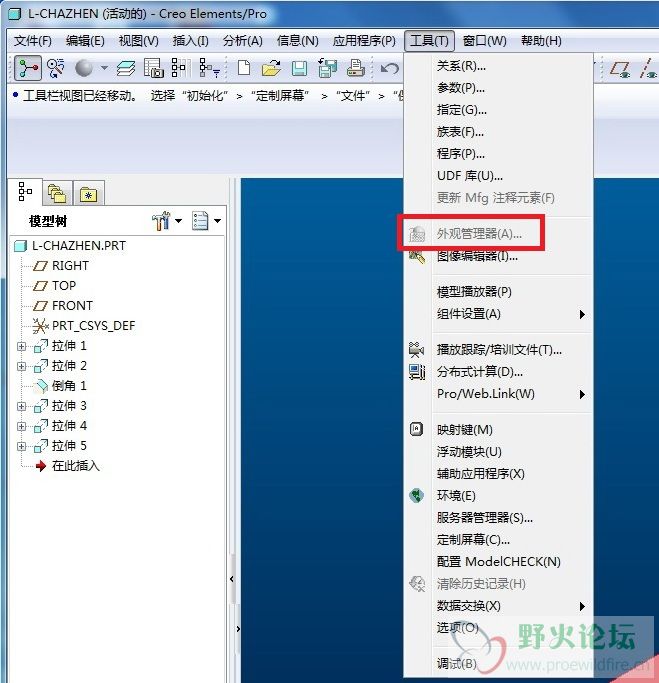This screenshot has width=659, height=683.
Task: Click the shaded sphere appearance icon
Action: pos(84,68)
